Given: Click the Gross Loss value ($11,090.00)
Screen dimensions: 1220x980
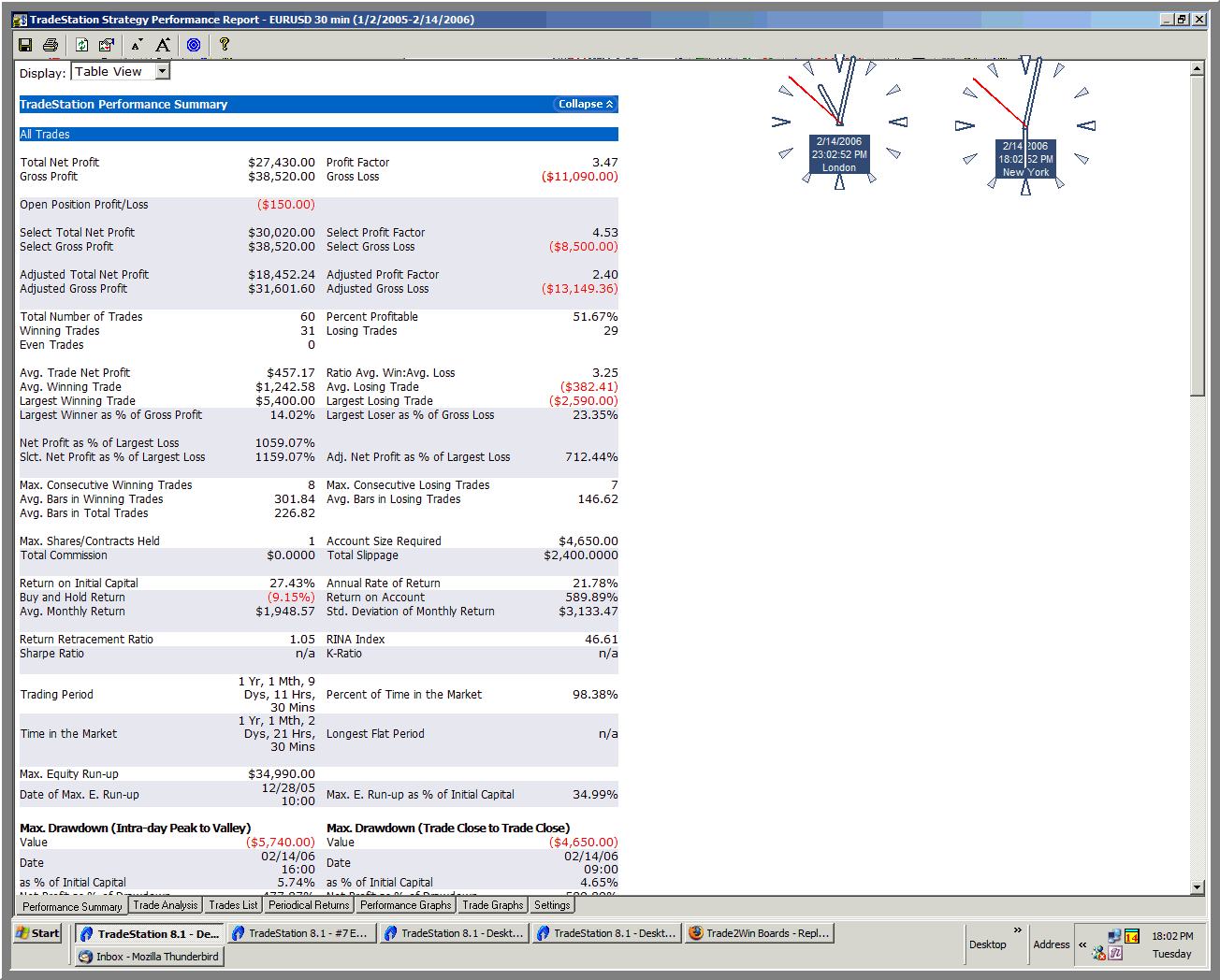Looking at the screenshot, I should (x=580, y=177).
